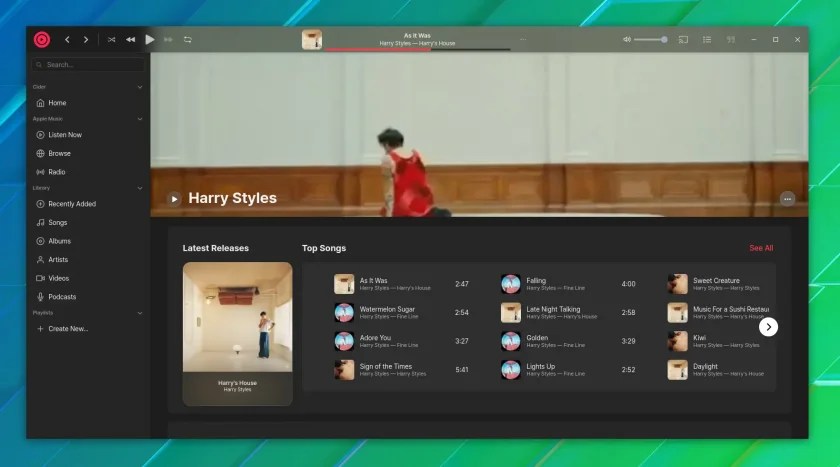
Task: Mute audio with the speaker icon
Action: tap(626, 40)
